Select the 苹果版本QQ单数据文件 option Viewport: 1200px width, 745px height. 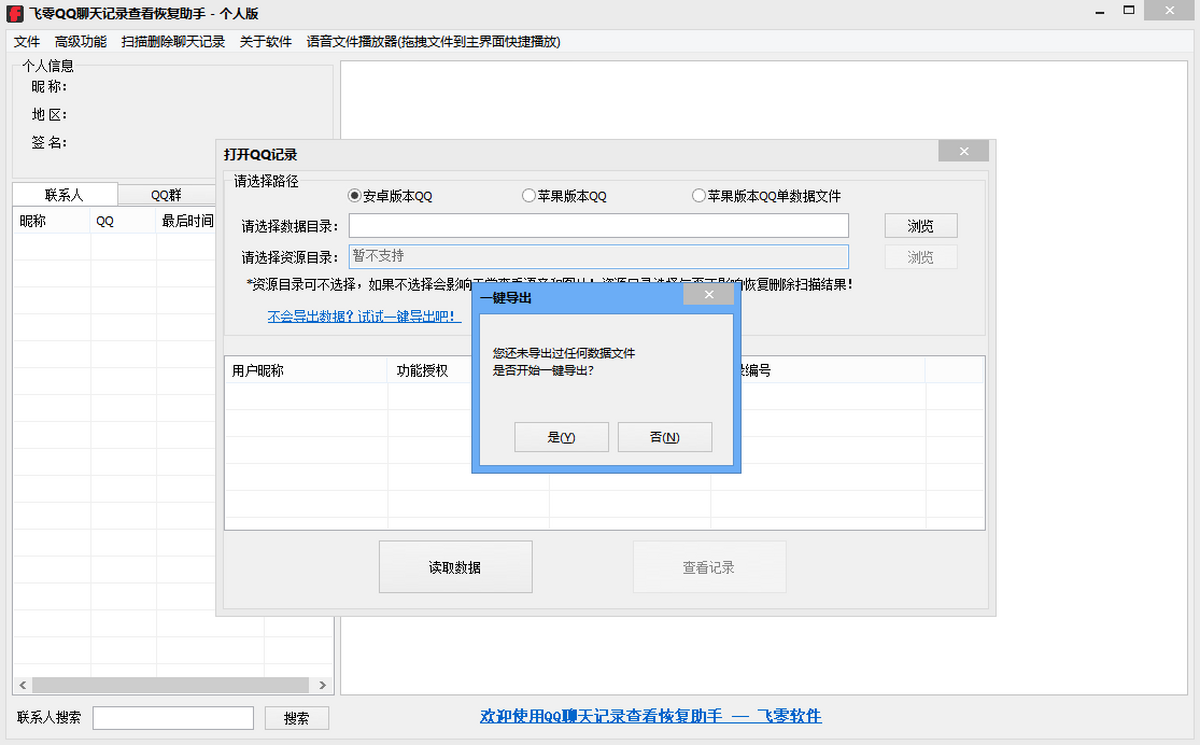767,196
